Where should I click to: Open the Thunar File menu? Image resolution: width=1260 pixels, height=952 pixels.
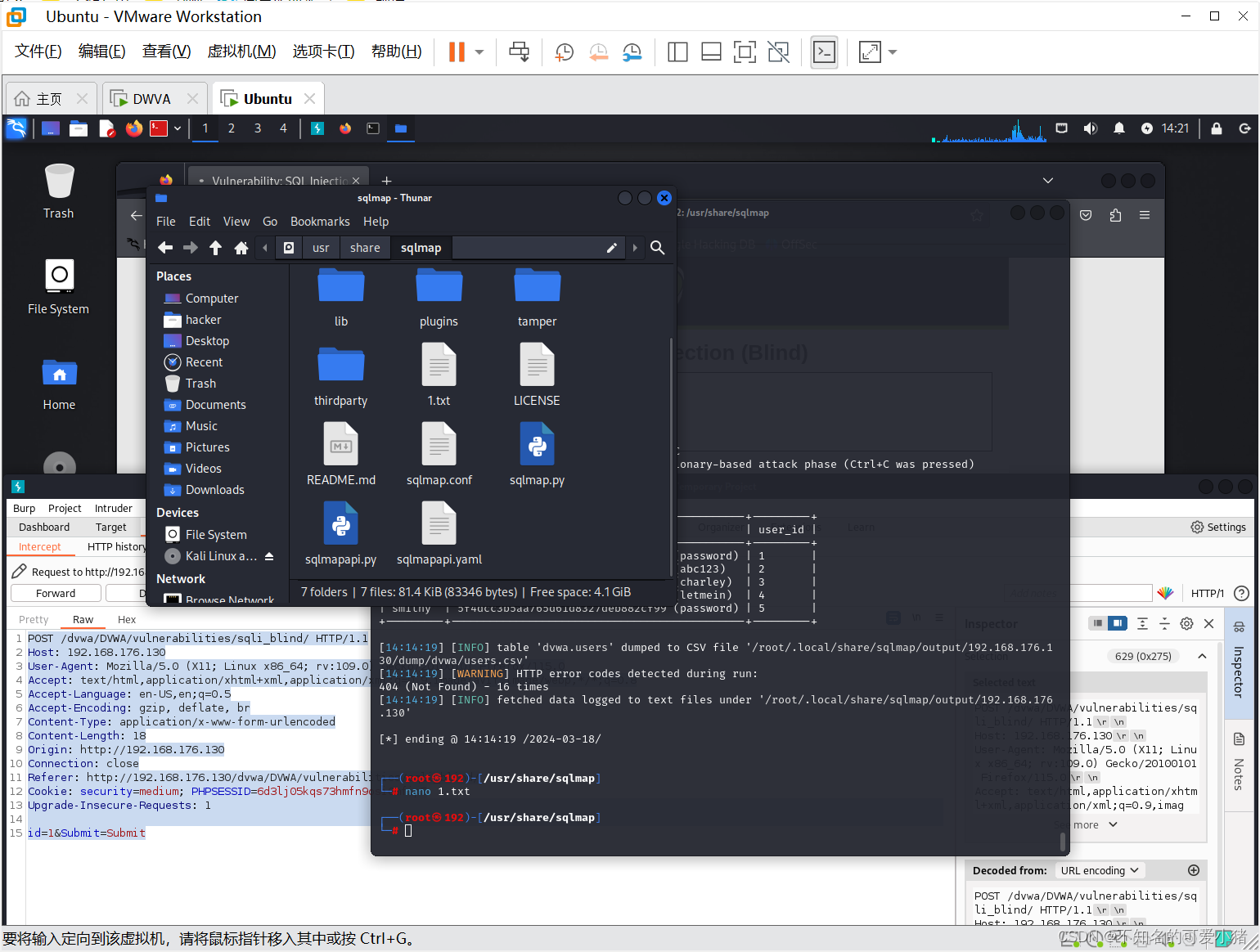pyautogui.click(x=166, y=222)
